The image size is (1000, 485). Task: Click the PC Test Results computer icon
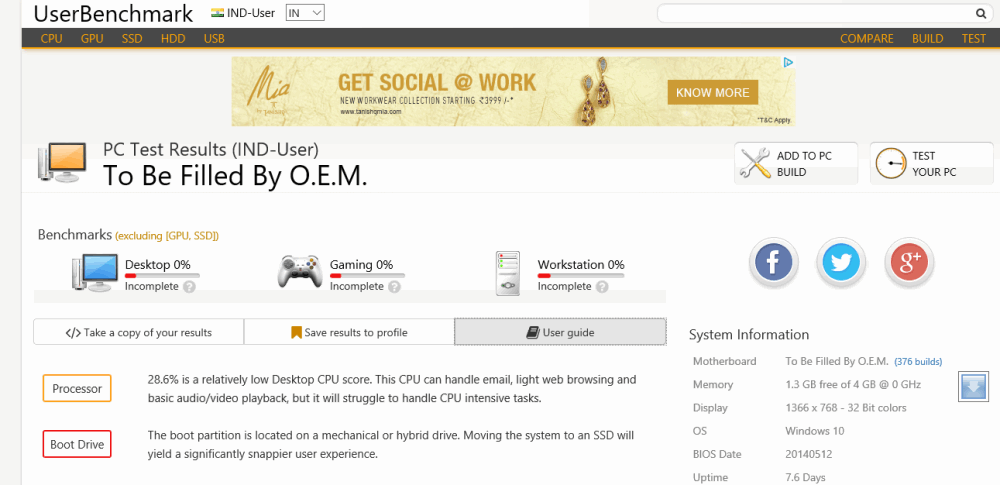coord(61,162)
